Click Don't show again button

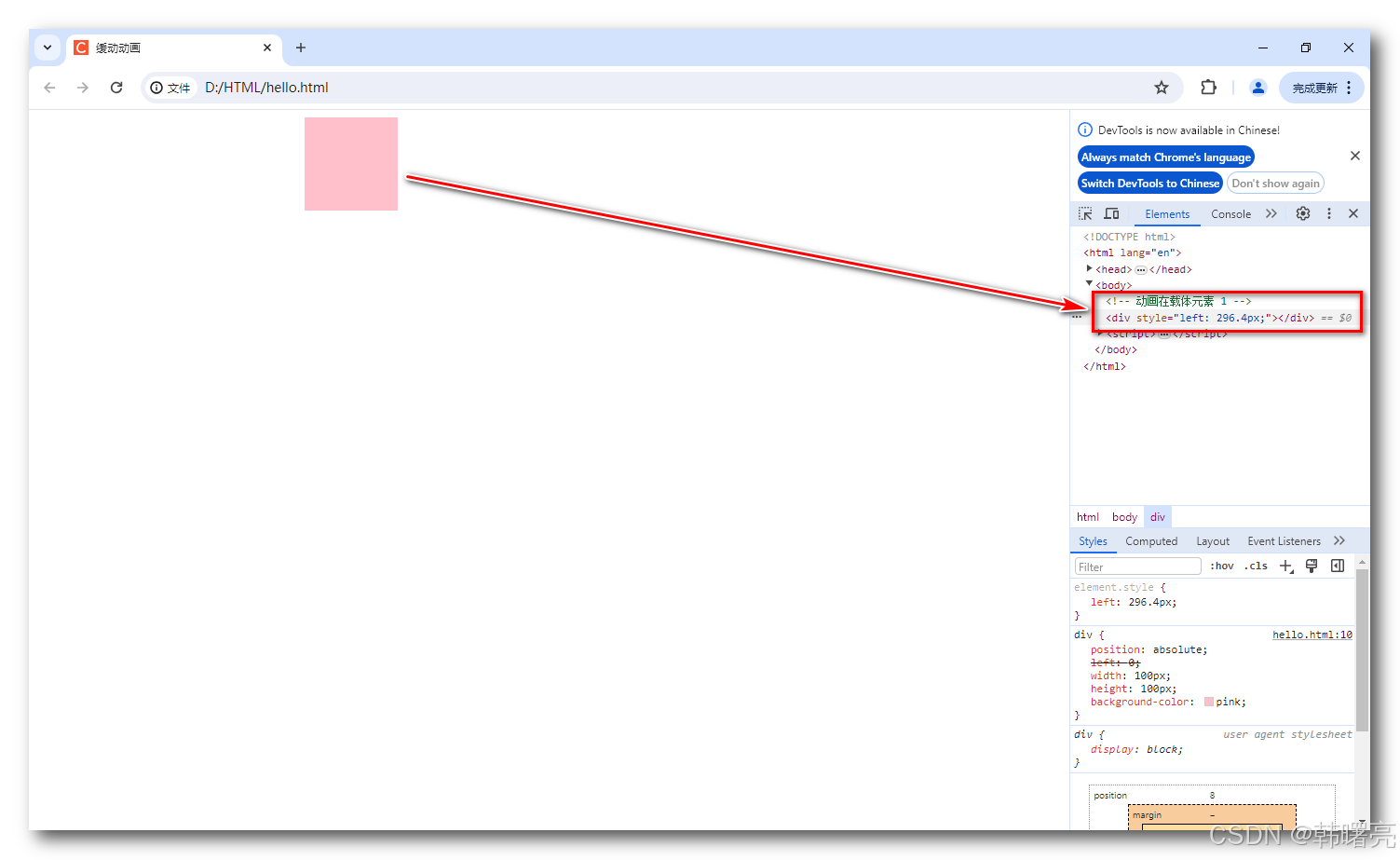click(x=1275, y=184)
